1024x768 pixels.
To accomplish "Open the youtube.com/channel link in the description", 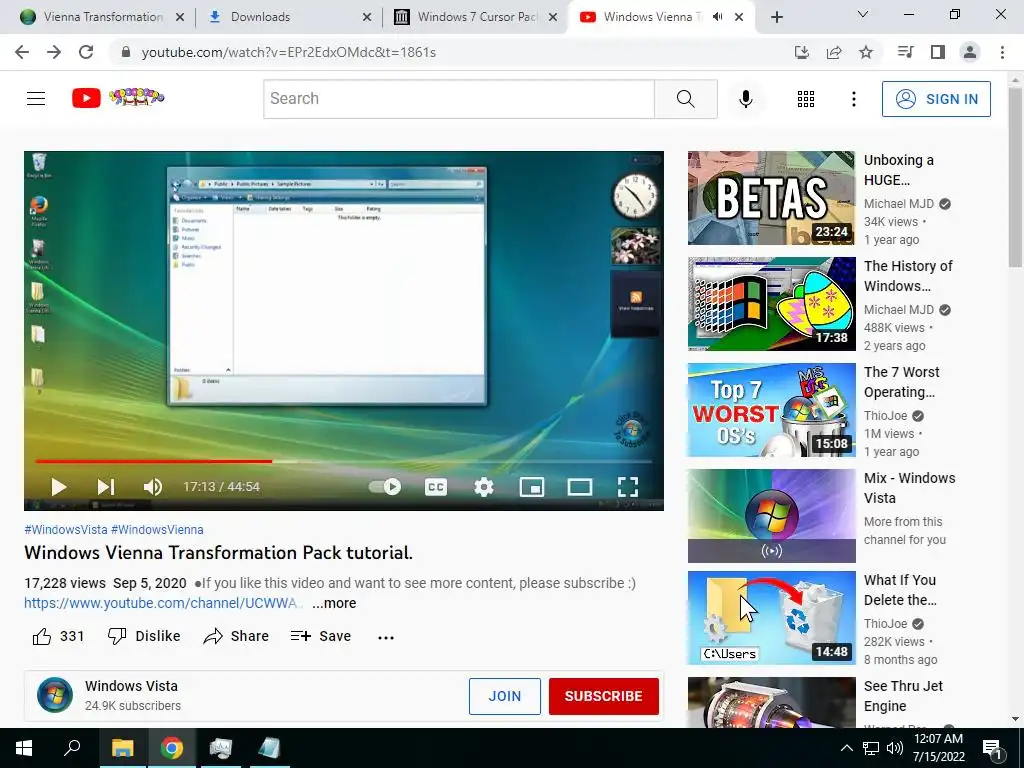I will pyautogui.click(x=161, y=603).
